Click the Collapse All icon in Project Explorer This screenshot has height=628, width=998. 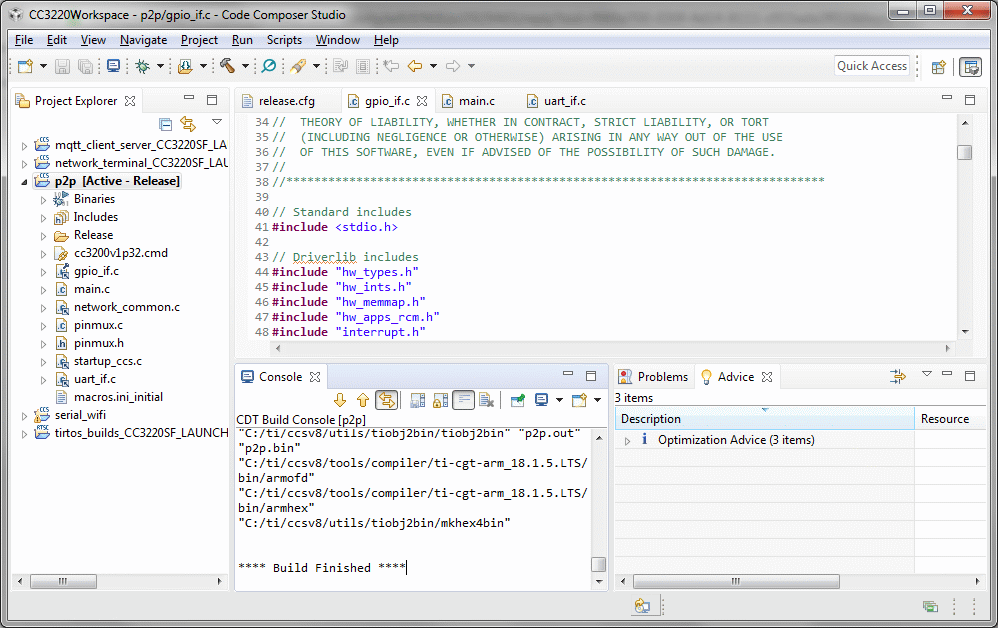[166, 124]
